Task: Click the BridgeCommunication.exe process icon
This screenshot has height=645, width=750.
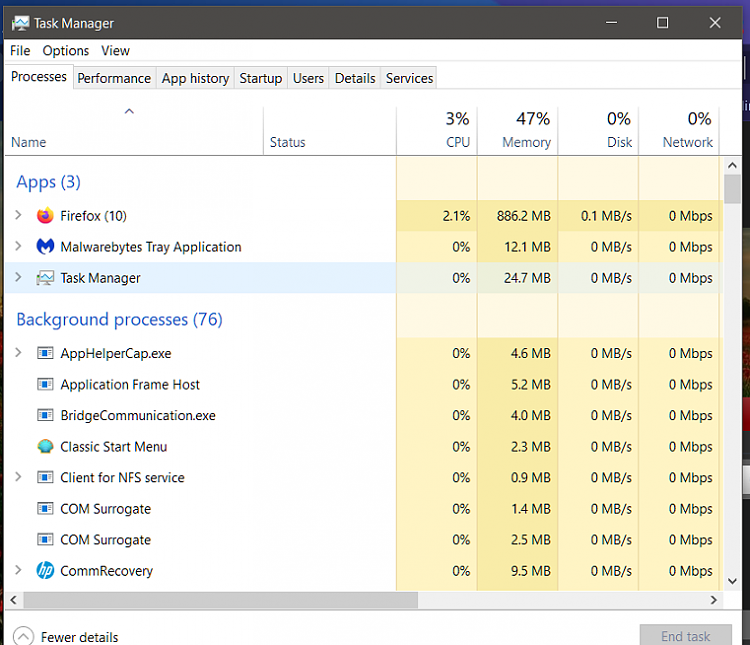Action: 45,415
